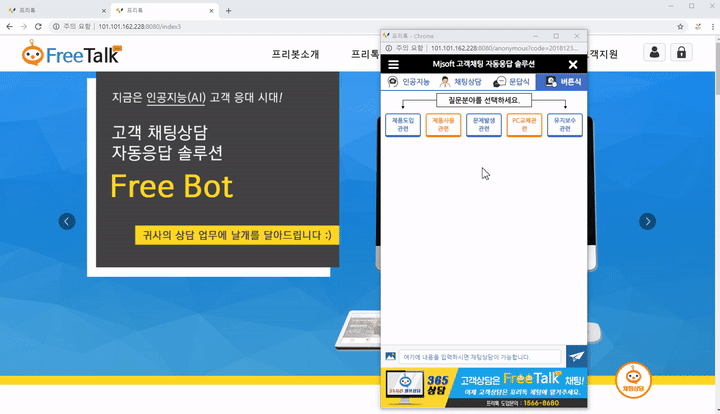The width and height of the screenshot is (720, 414).
Task: Click the lock login icon in header
Action: [x=681, y=52]
